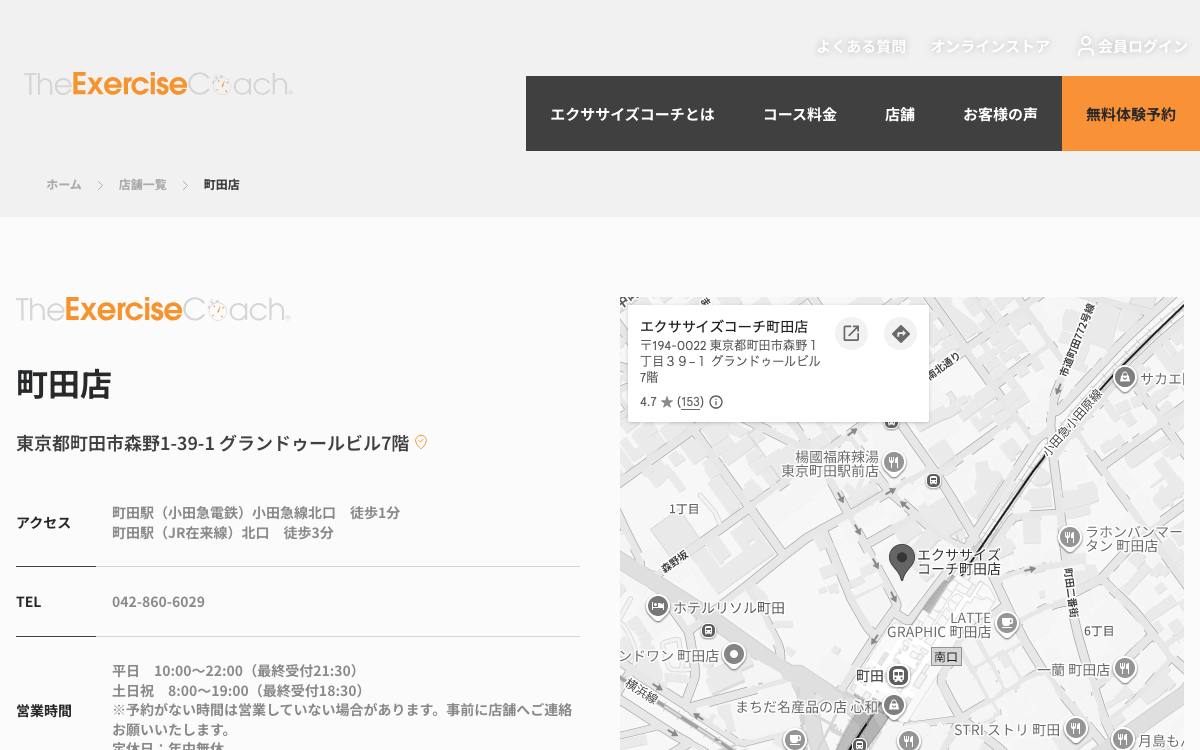This screenshot has height=750, width=1200.
Task: Click the まちだ名産品の店 心和 shop marker
Action: coord(894,706)
